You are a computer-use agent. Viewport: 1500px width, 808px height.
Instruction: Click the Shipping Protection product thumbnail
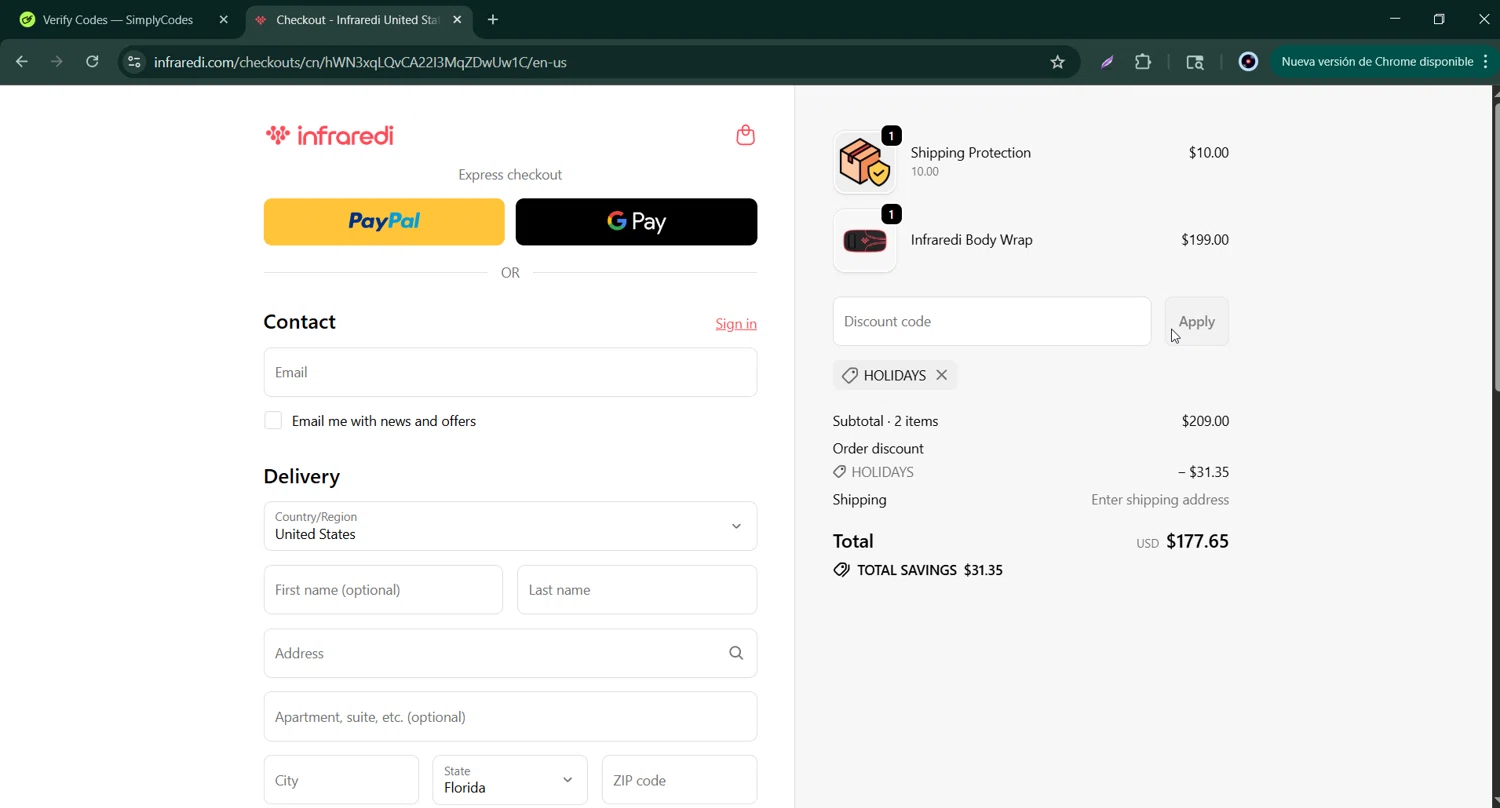865,162
